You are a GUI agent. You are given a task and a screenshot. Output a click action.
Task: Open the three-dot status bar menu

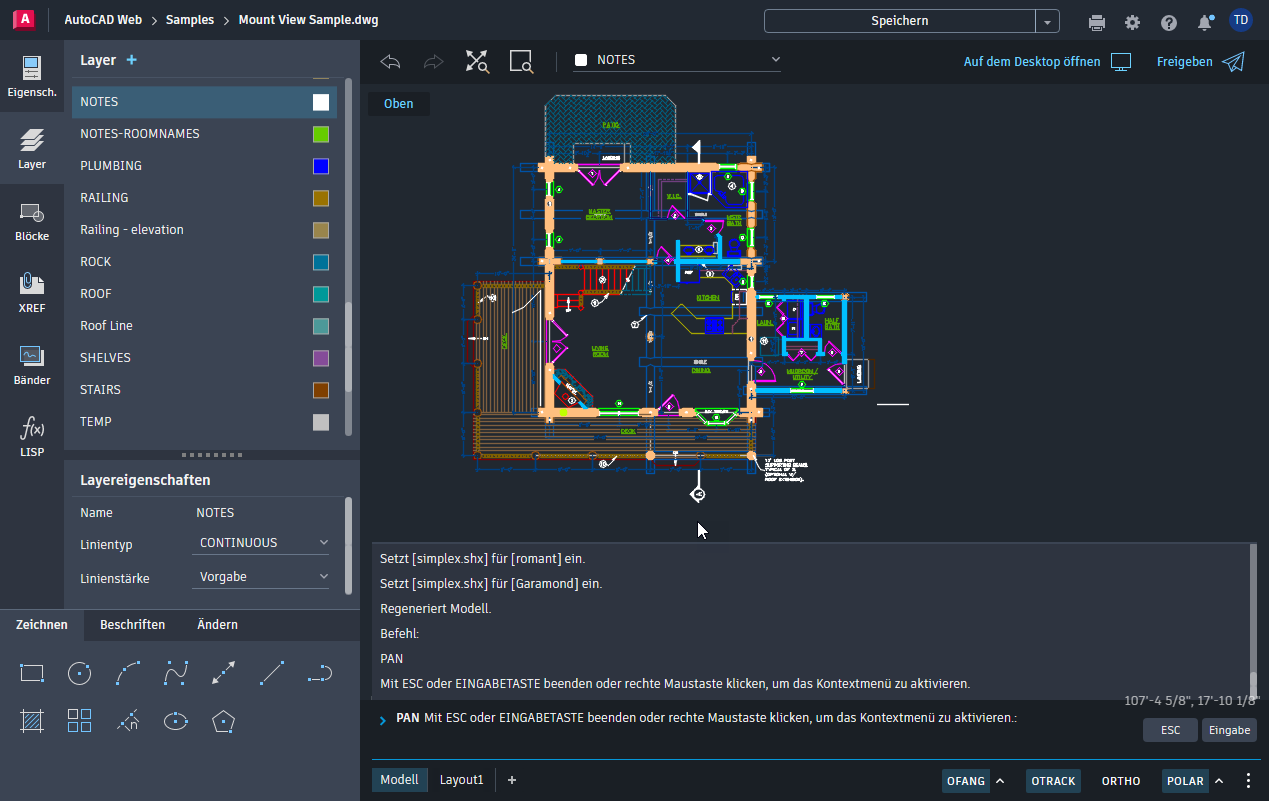[1248, 781]
